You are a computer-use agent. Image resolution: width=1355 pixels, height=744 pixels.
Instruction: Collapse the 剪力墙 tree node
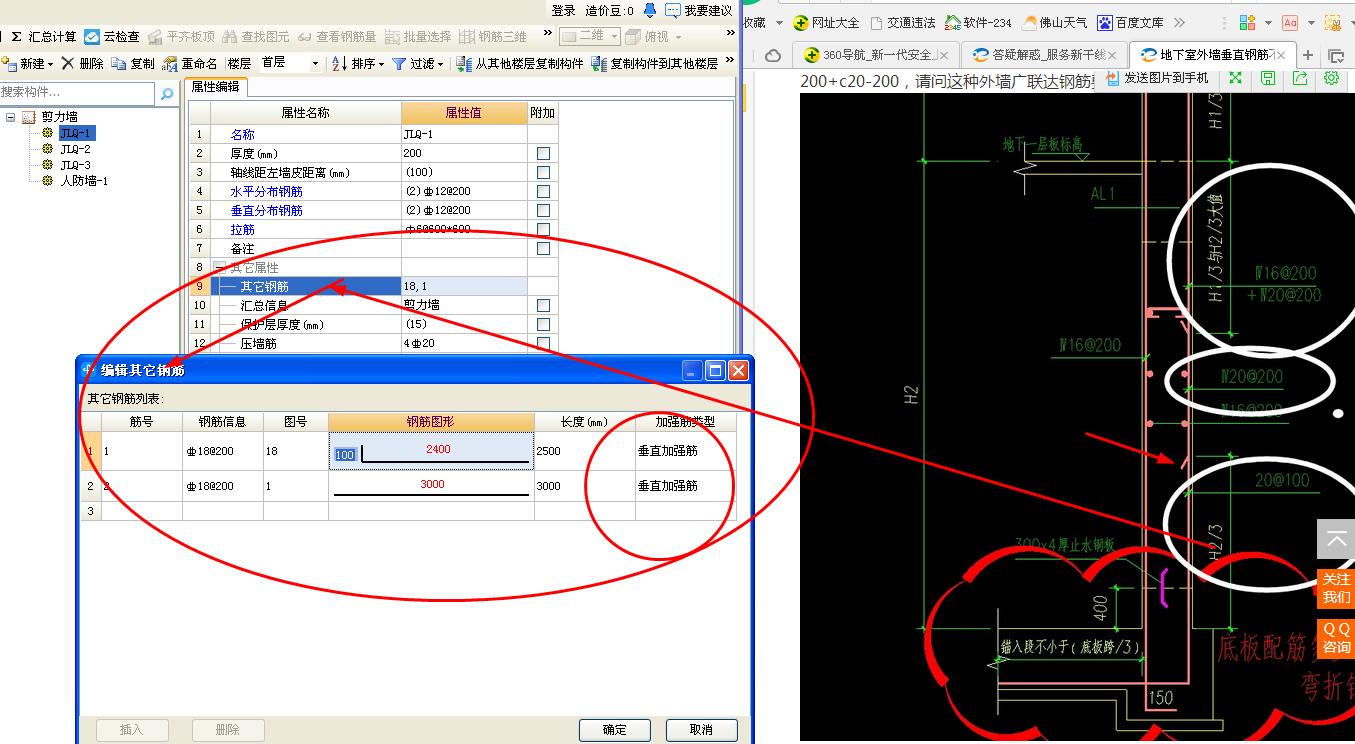[x=11, y=117]
